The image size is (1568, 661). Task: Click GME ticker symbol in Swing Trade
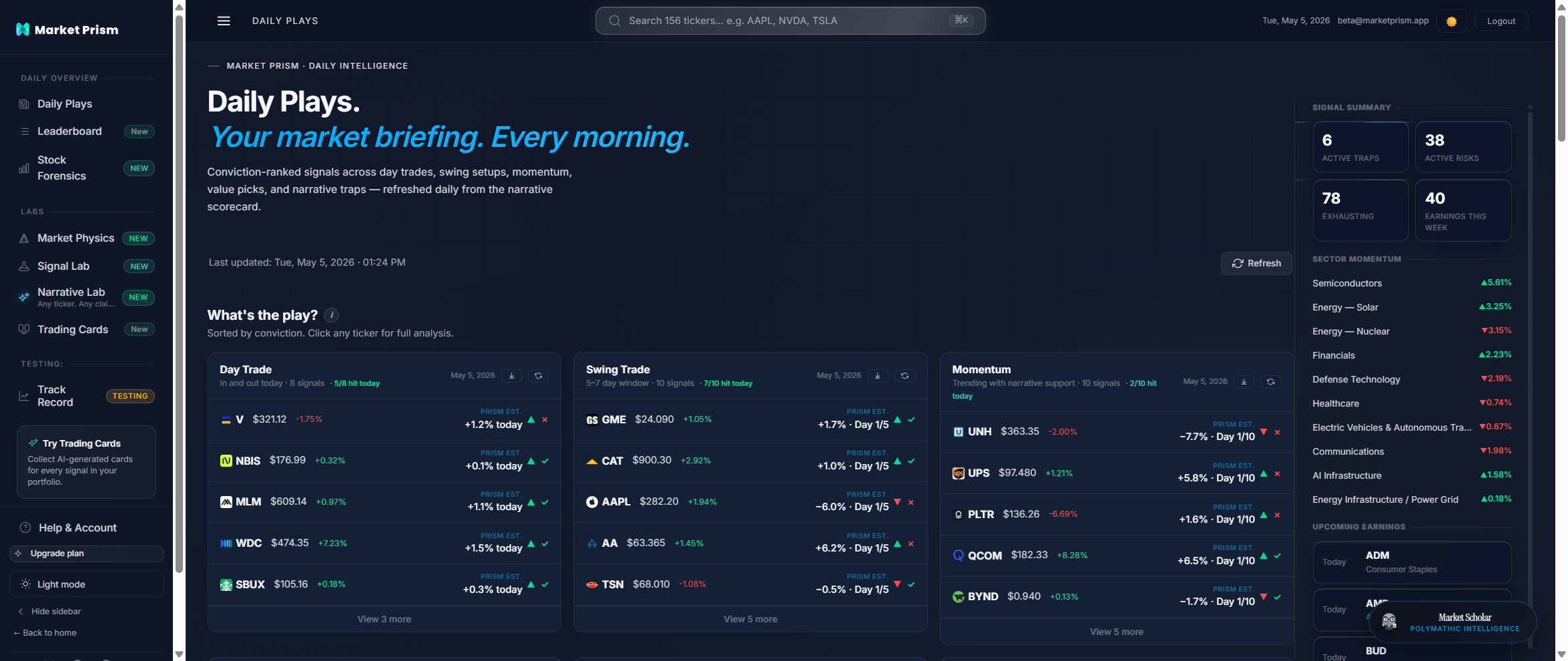pos(613,420)
